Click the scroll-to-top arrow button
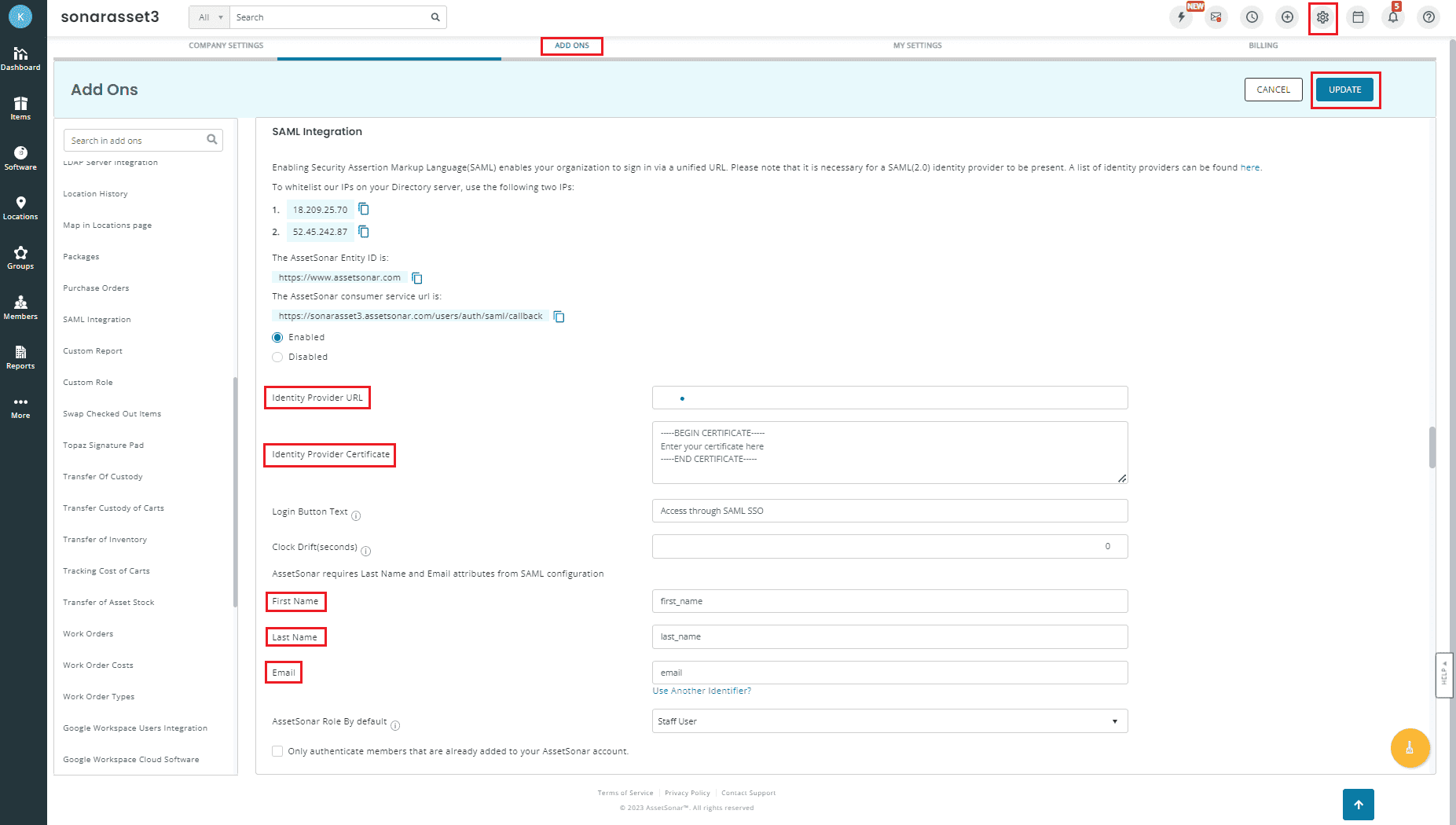Screen dimensions: 1456x825 [1359, 805]
